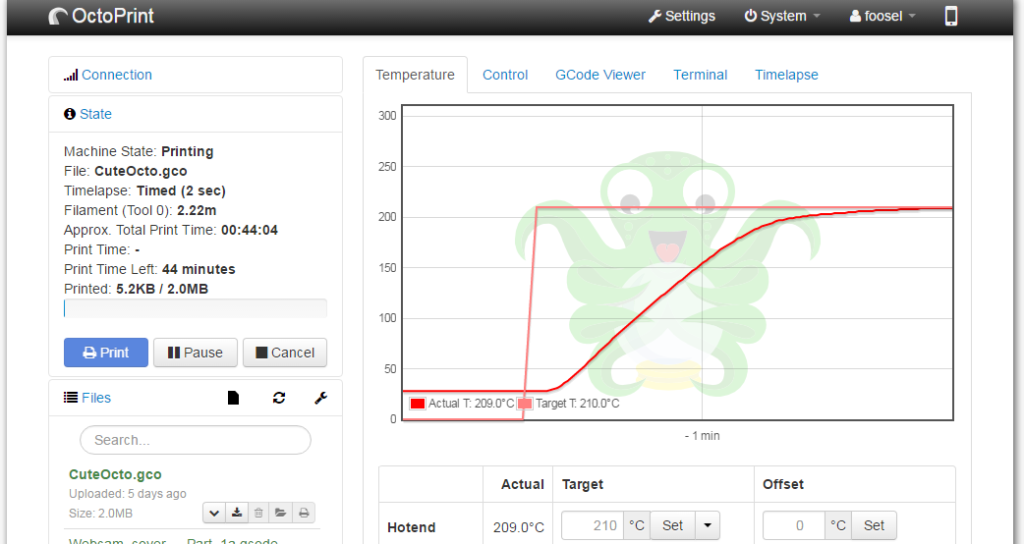The image size is (1024, 544).
Task: Collapse the State panel header
Action: 88,114
